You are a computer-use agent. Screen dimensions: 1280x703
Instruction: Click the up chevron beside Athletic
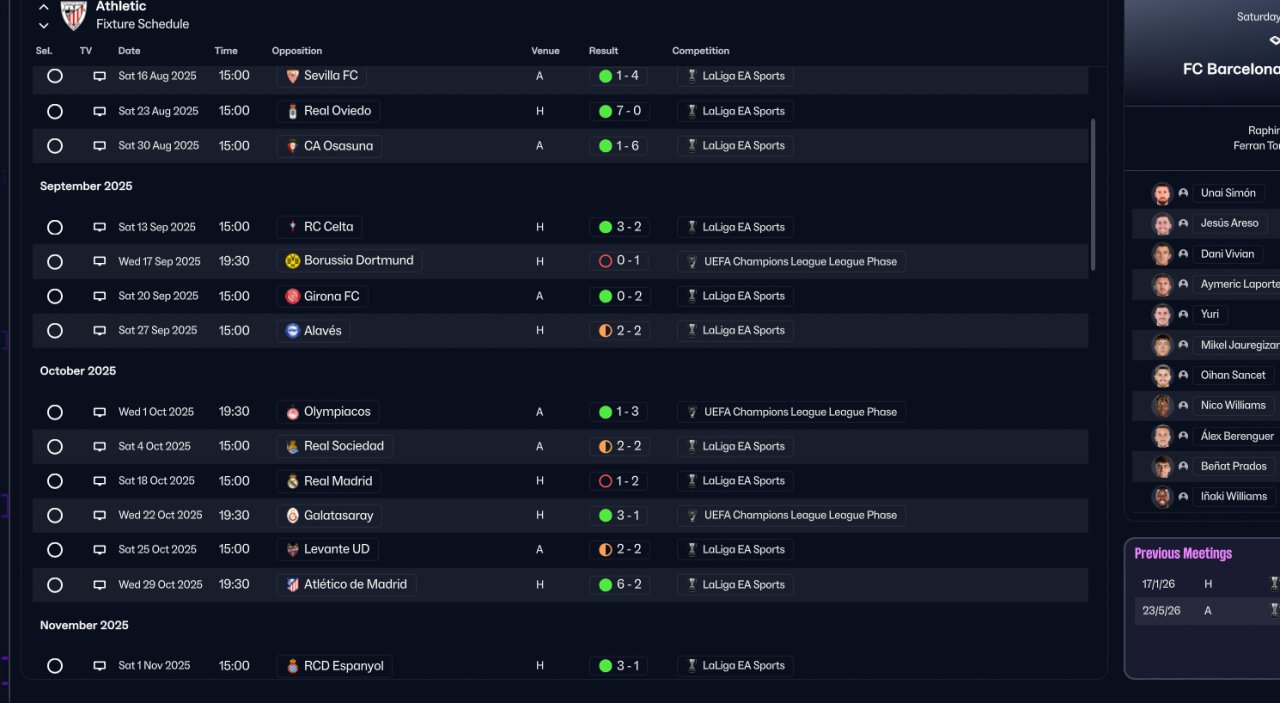point(44,7)
